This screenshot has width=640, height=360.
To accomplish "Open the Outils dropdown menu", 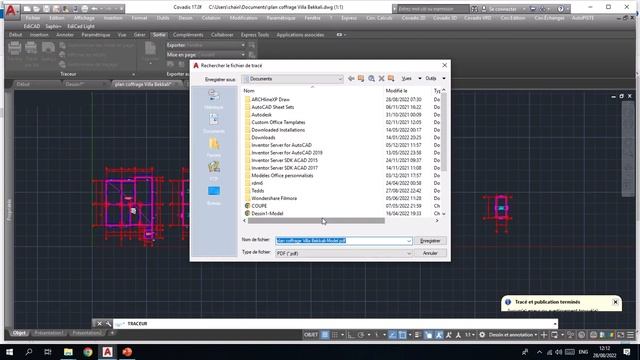I will point(435,78).
